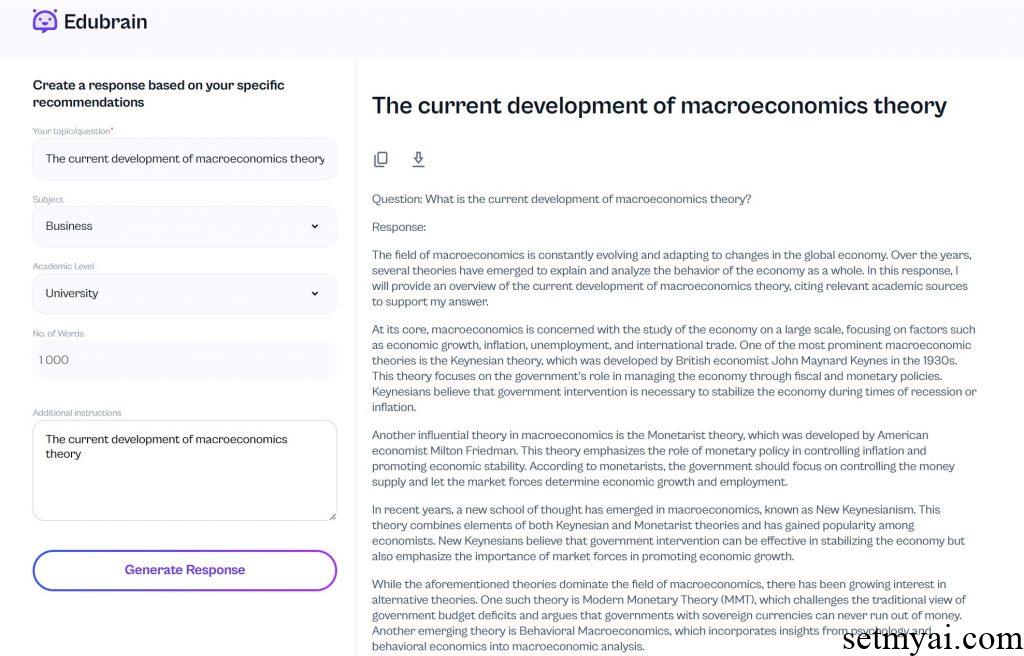Click the setmyai.com watermark text
1024x656 pixels.
(x=933, y=638)
